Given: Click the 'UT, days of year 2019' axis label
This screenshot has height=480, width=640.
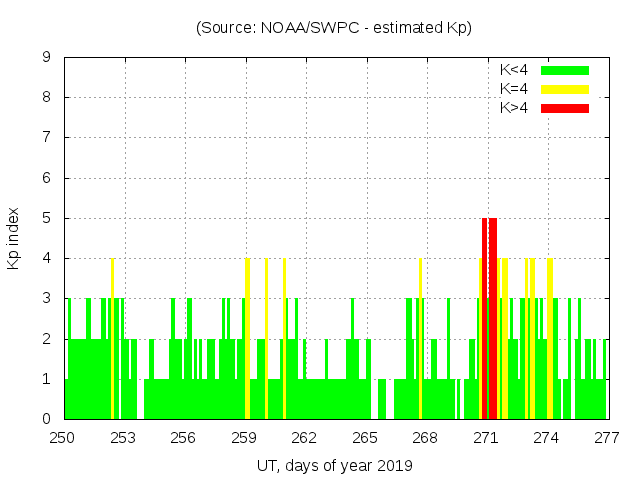Looking at the screenshot, I should coord(333,465).
